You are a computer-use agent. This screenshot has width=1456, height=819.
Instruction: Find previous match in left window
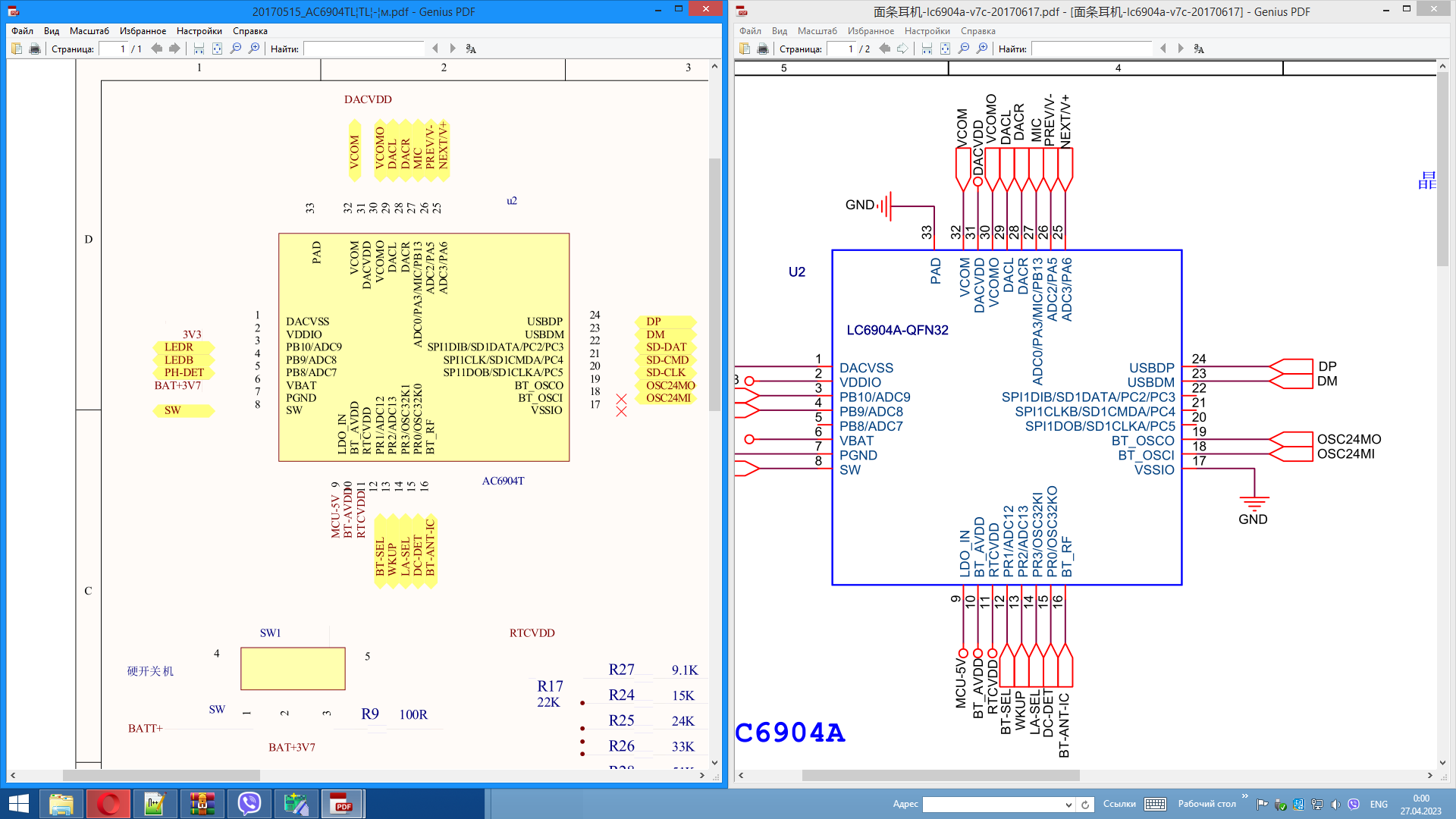(435, 49)
